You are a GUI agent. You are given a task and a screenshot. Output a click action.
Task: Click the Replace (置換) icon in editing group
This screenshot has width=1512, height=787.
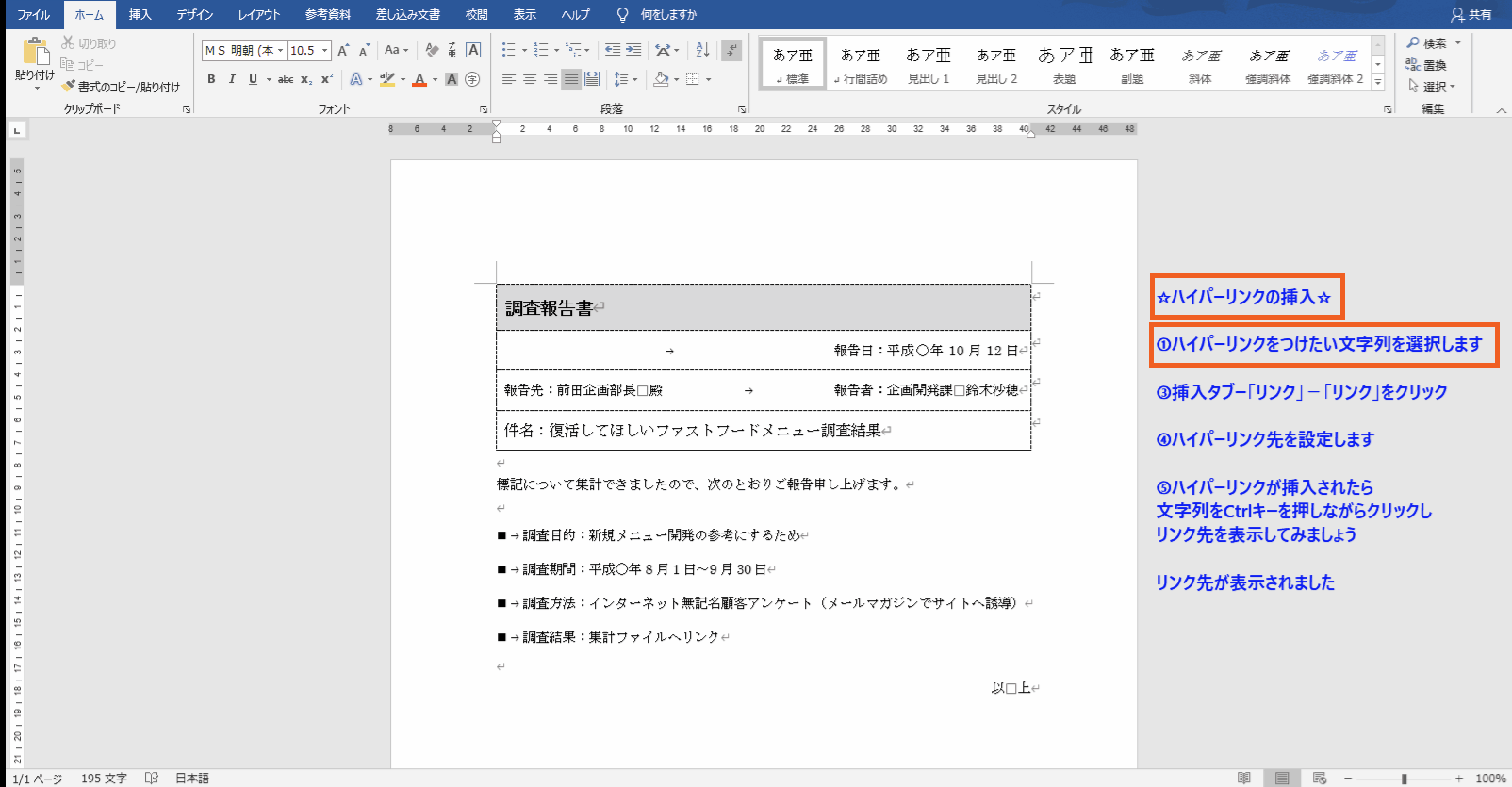[1426, 65]
